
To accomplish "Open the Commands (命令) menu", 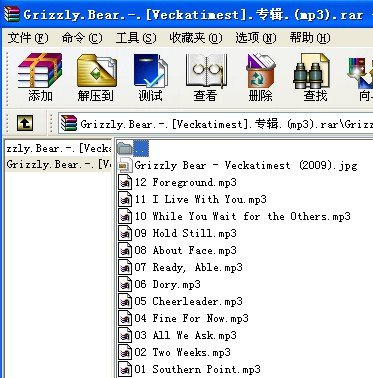I will (x=82, y=38).
